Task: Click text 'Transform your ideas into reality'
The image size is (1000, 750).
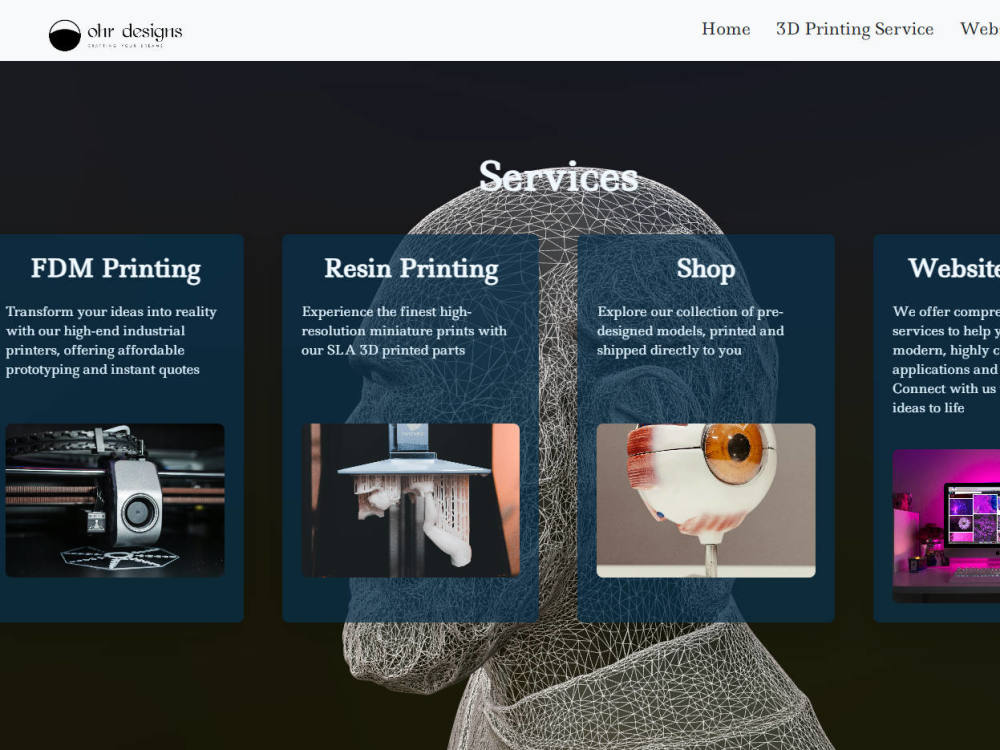Action: point(111,312)
